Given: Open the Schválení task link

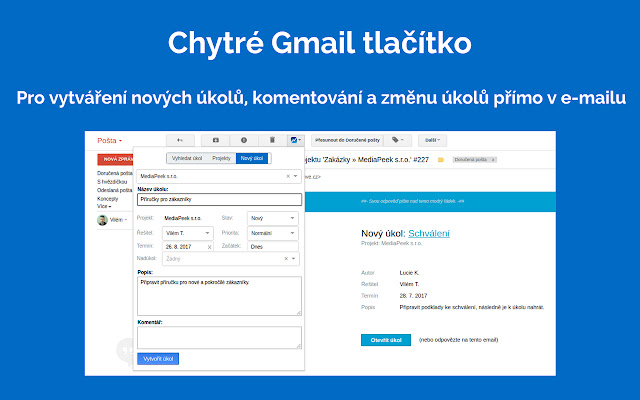Looking at the screenshot, I should point(429,233).
